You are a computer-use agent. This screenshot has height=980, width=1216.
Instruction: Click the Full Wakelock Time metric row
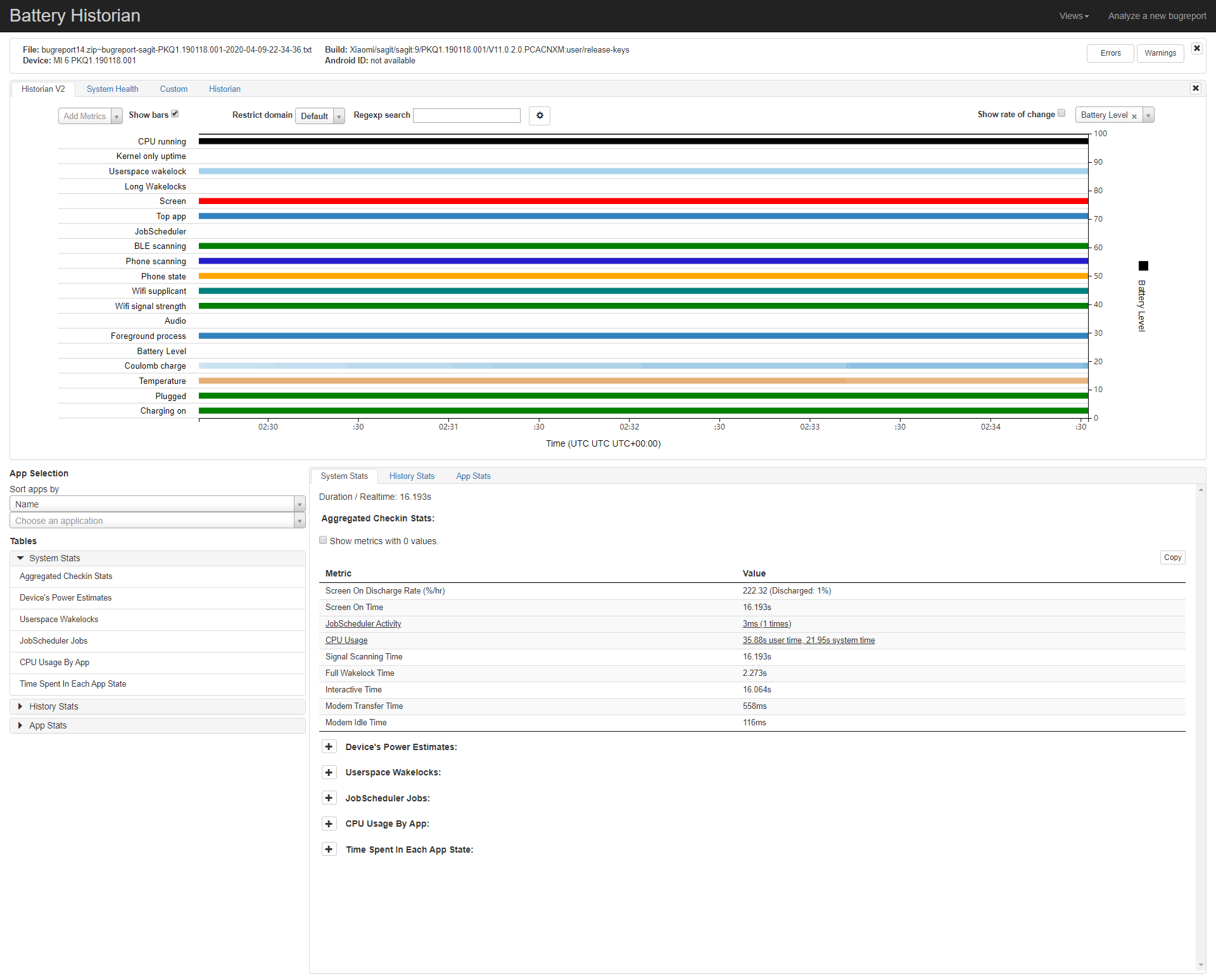(752, 673)
